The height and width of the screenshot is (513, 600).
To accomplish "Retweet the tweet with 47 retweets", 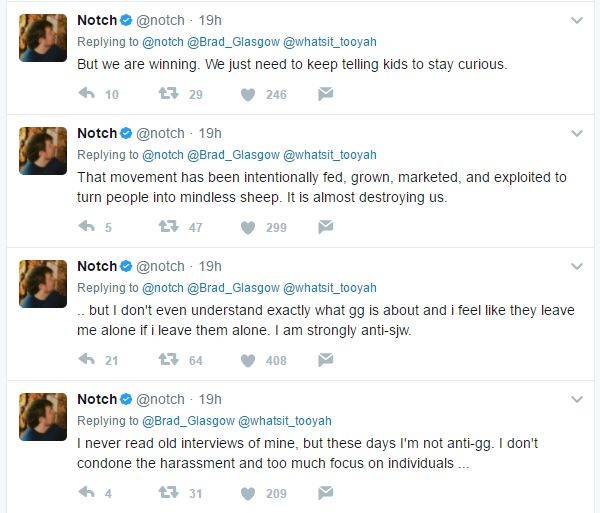I will click(x=169, y=227).
